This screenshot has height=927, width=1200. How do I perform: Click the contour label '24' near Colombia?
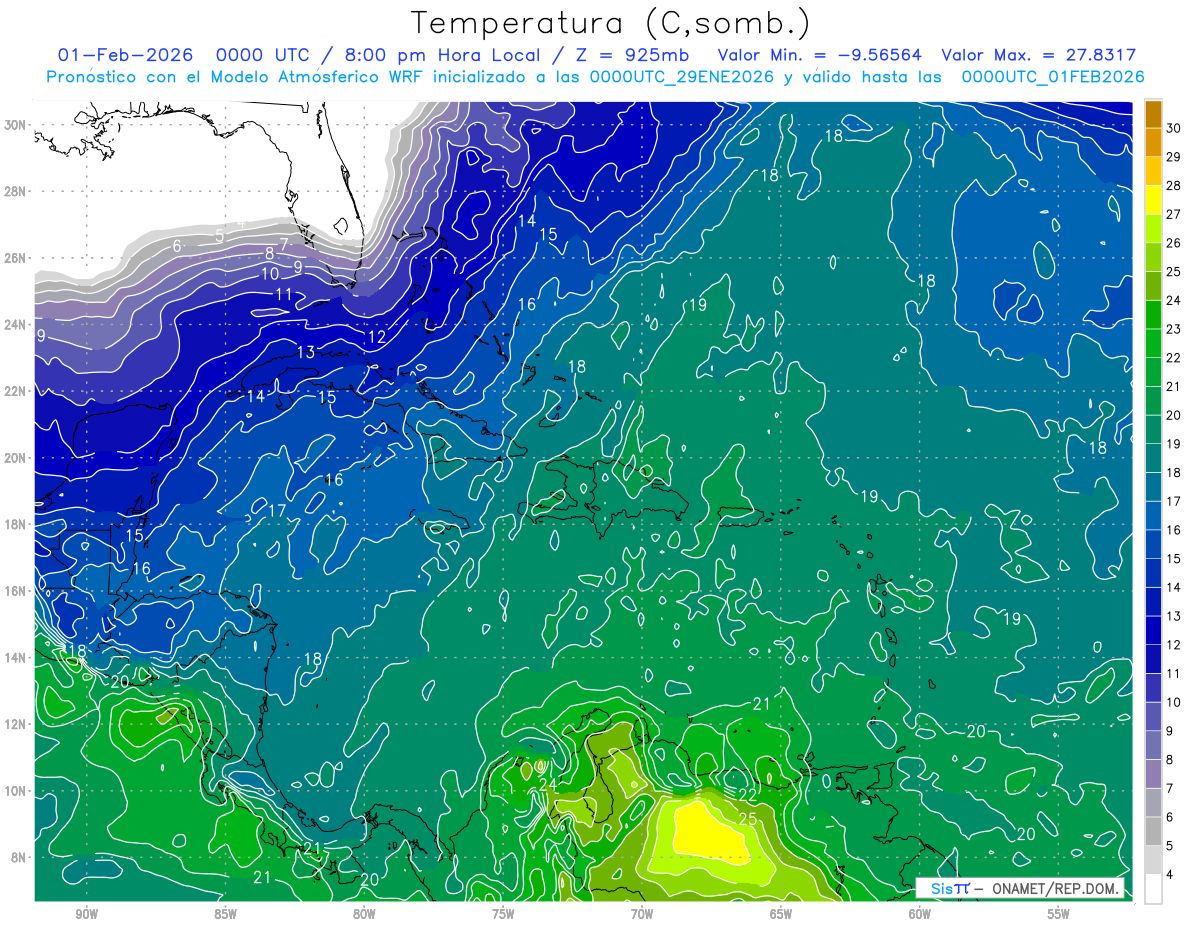pos(547,785)
